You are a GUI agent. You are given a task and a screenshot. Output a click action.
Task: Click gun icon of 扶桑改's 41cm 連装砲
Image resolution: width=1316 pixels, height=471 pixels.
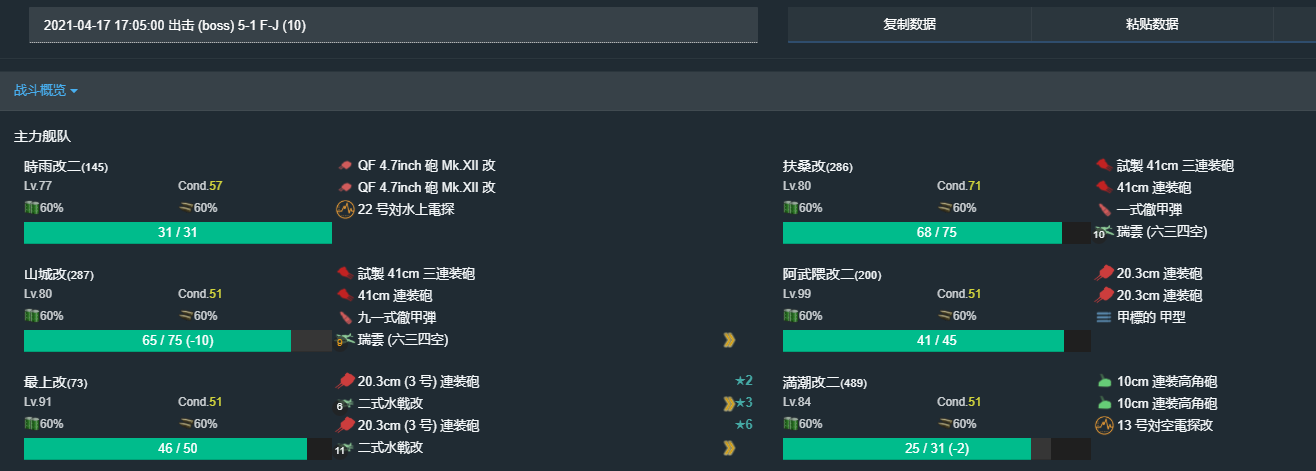[1104, 188]
